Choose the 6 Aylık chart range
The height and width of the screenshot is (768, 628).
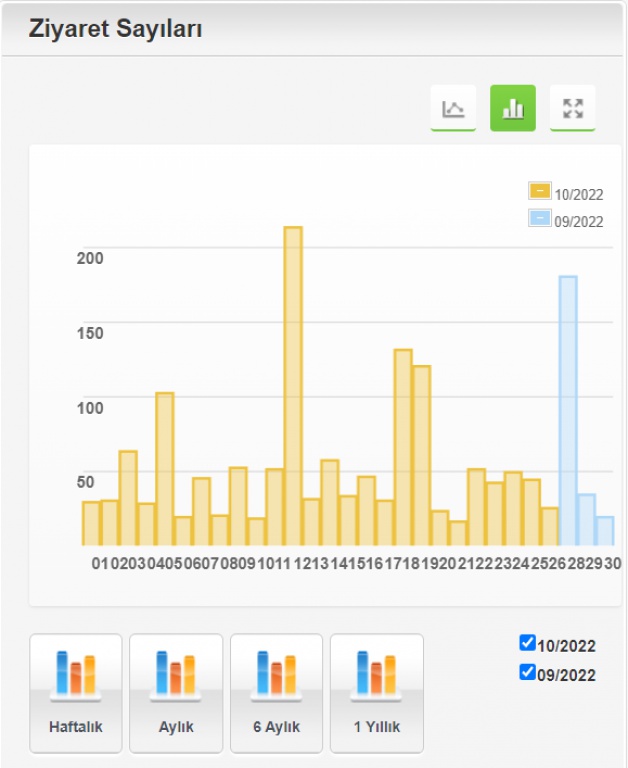[276, 692]
